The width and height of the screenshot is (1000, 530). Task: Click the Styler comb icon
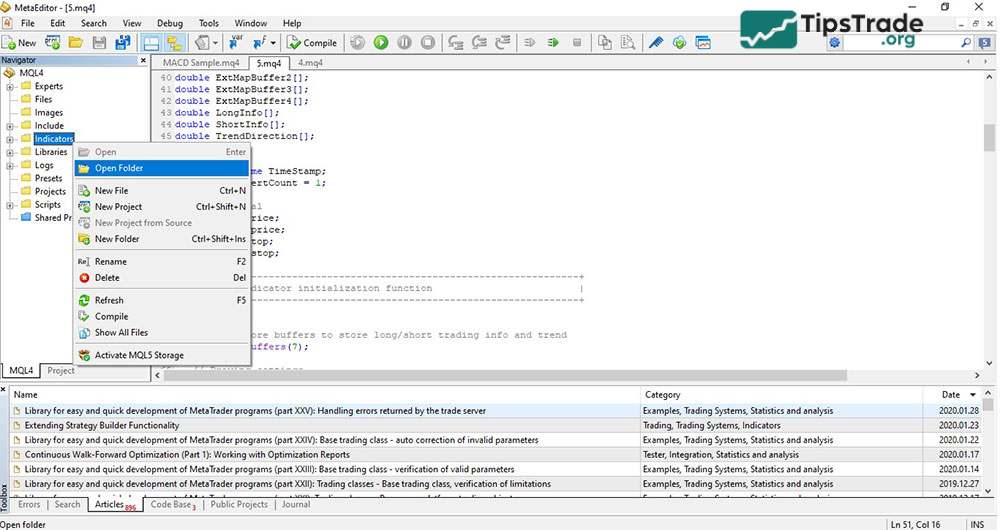[x=656, y=43]
